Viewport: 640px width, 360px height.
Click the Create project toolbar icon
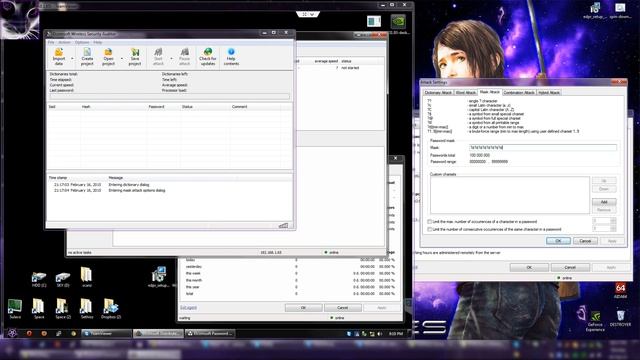(87, 57)
